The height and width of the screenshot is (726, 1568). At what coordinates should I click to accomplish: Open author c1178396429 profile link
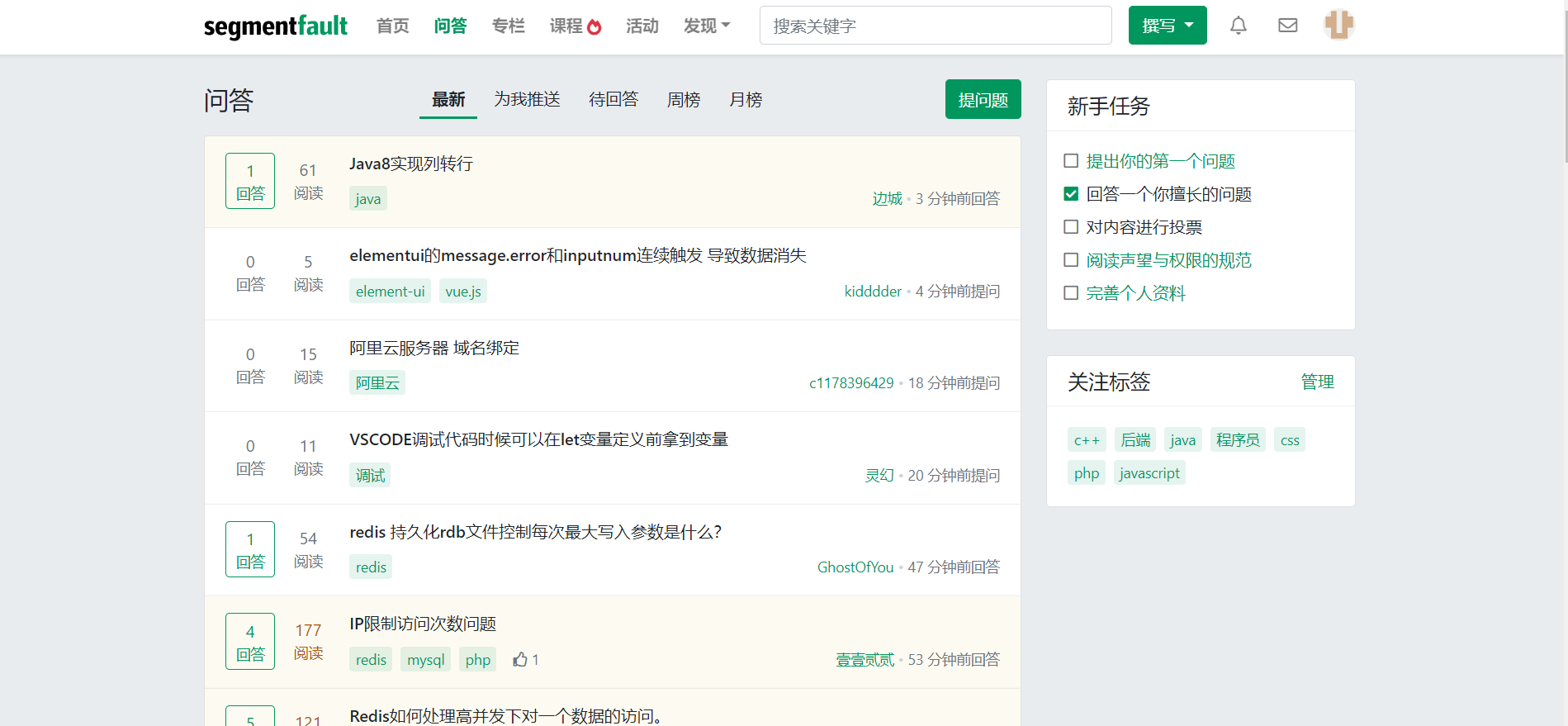851,382
